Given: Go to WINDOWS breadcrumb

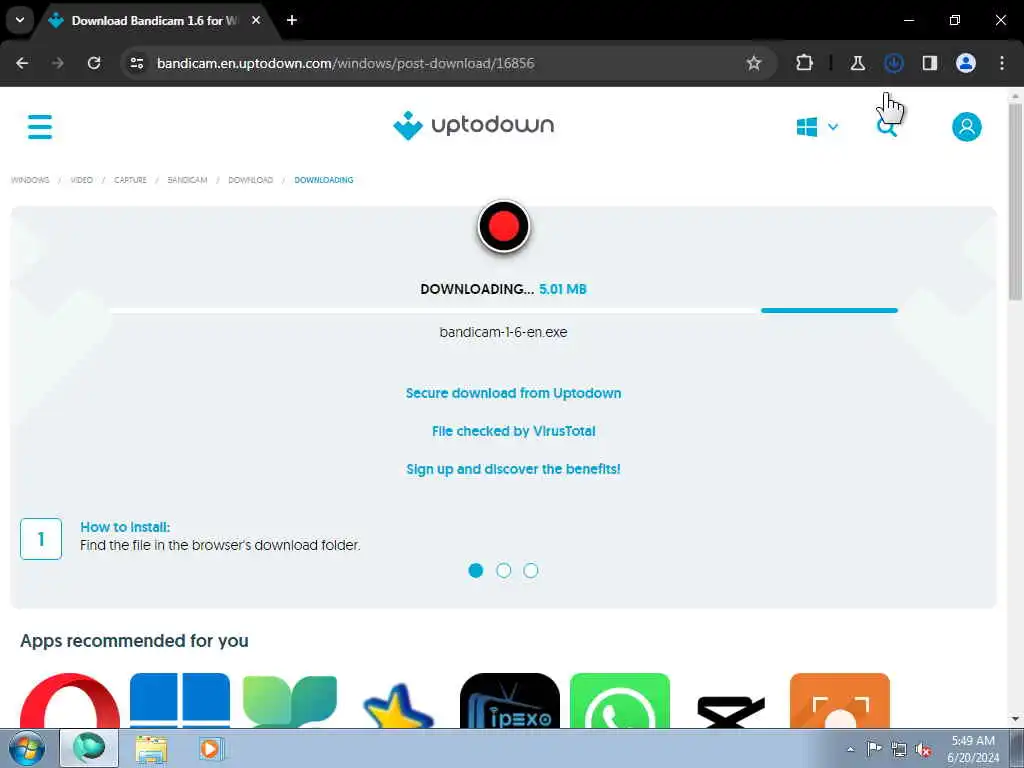Looking at the screenshot, I should [30, 180].
